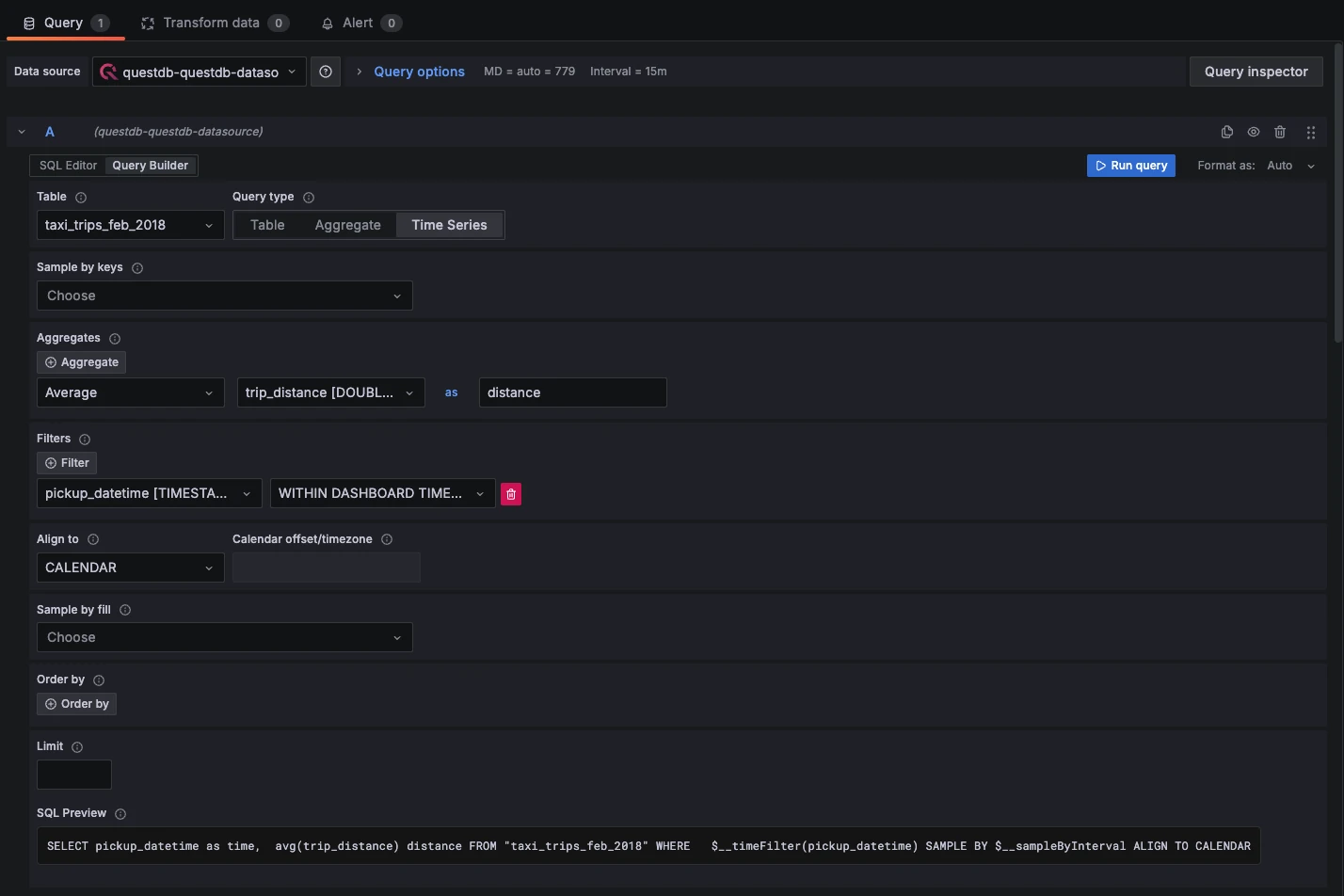Open the trip_distance column dropdown

pos(330,392)
